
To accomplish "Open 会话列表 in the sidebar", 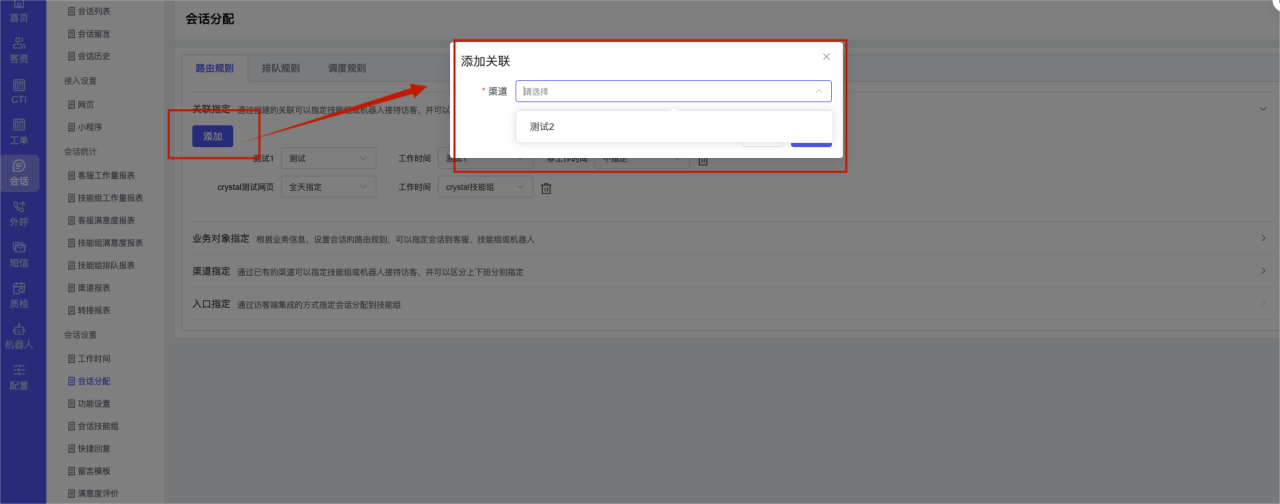I will tap(88, 12).
